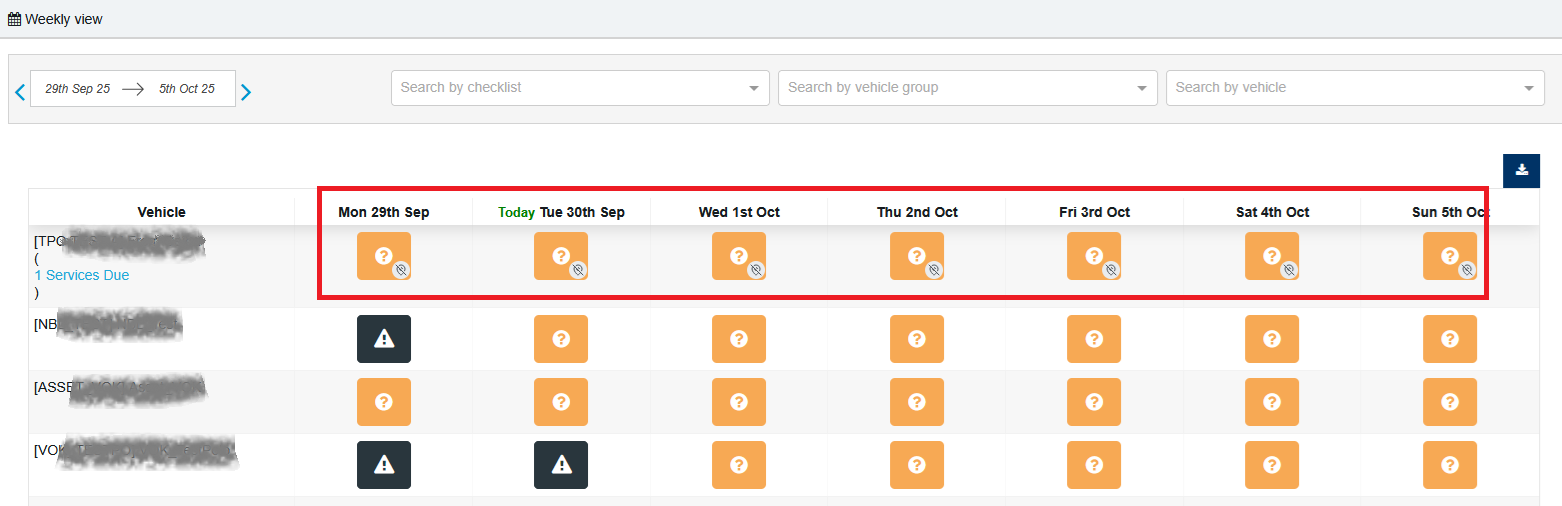Open the Search by checklist dropdown

click(x=580, y=88)
